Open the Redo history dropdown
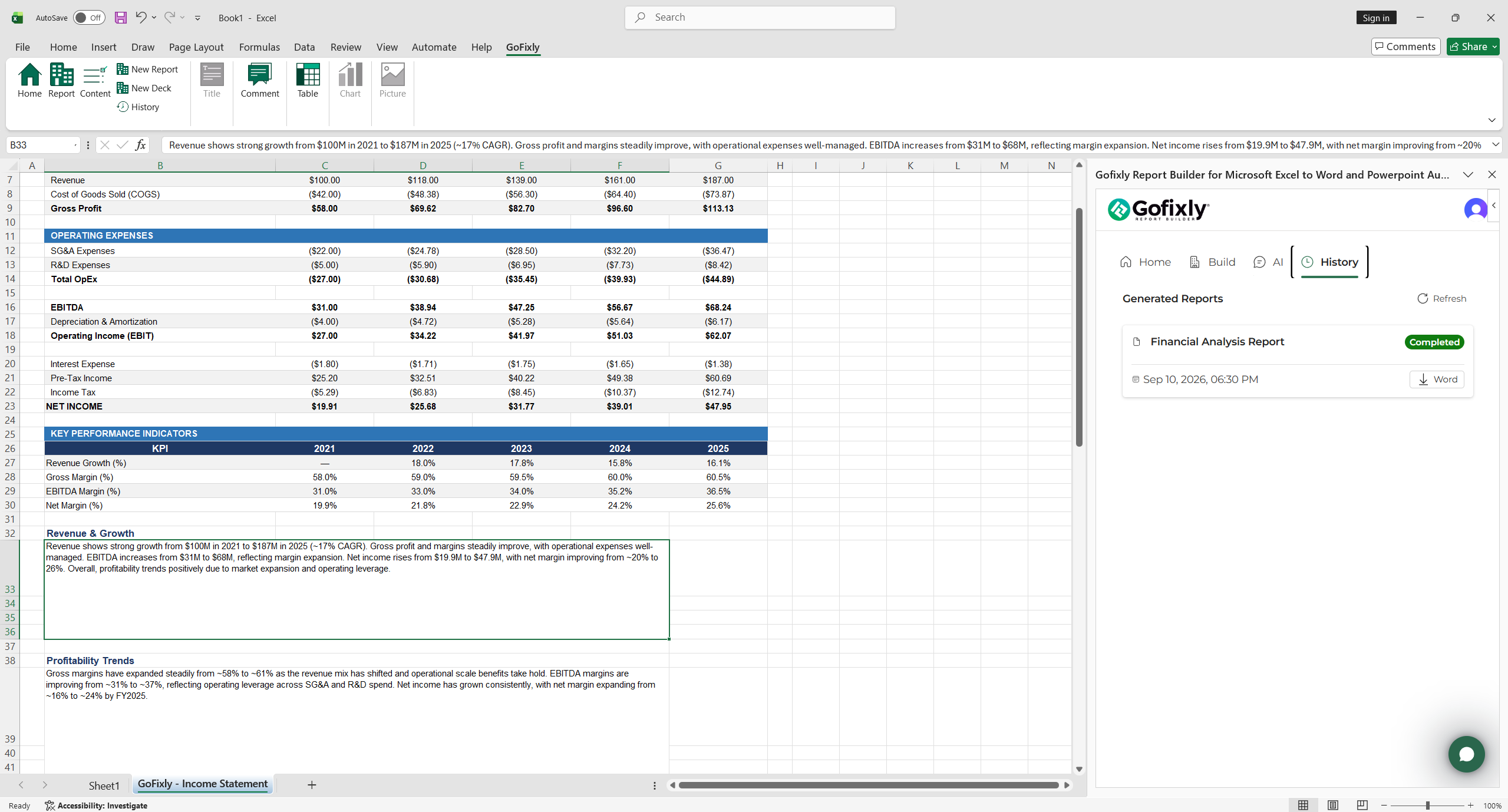Viewport: 1508px width, 812px height. point(183,18)
